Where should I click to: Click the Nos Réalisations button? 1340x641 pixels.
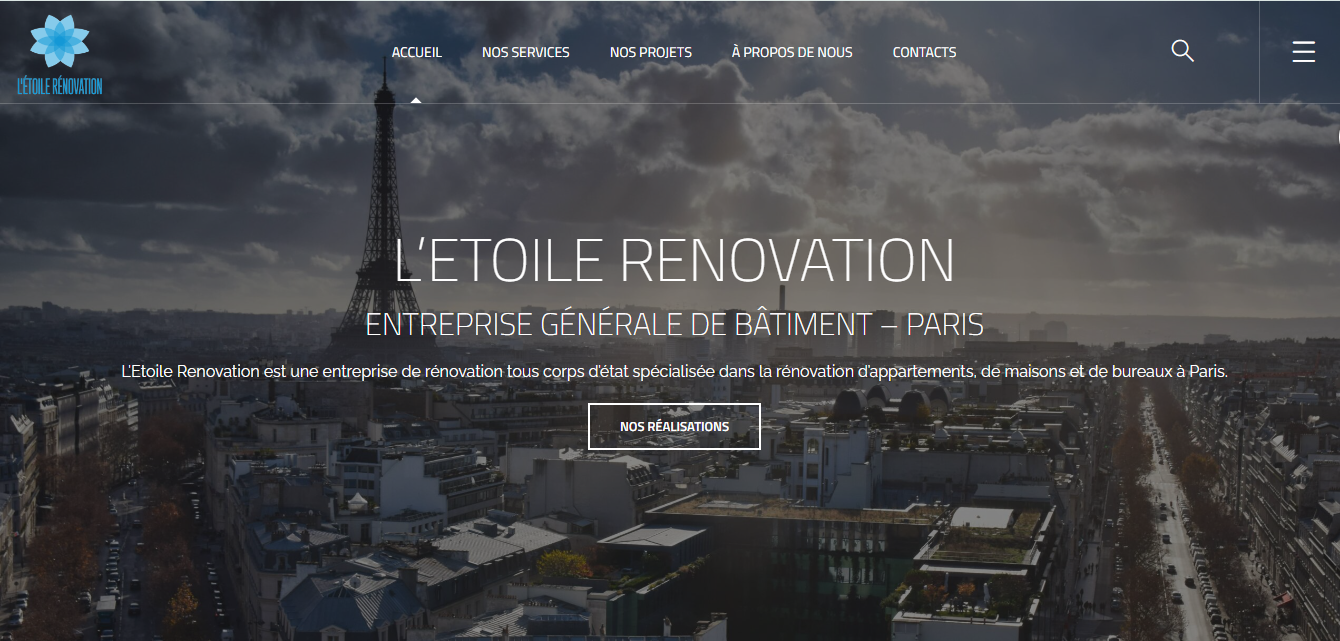click(x=674, y=426)
